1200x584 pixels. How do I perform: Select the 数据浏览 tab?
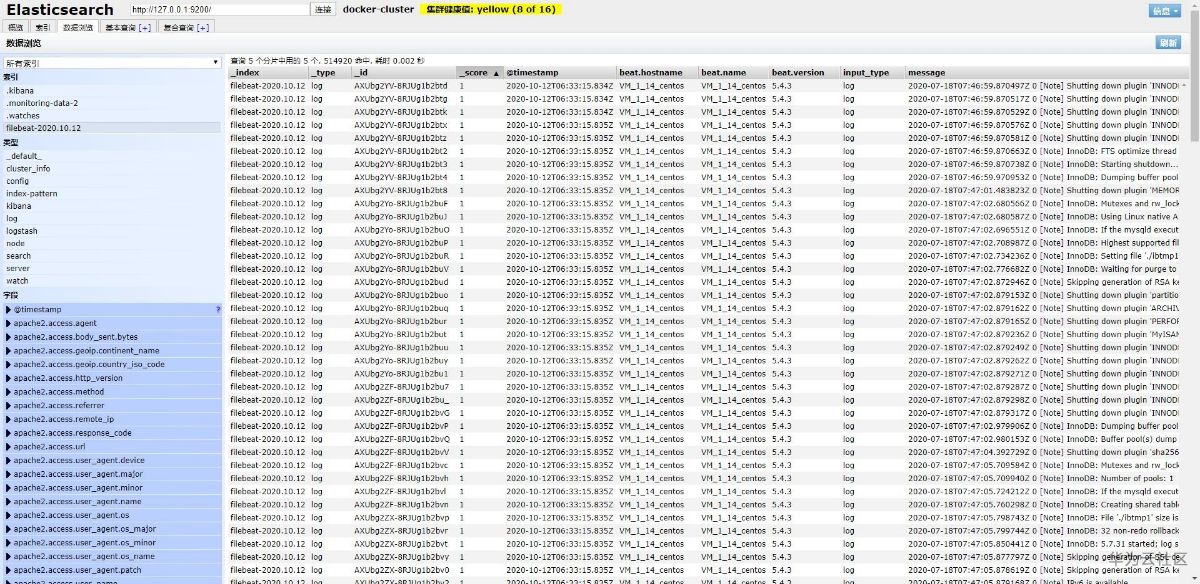click(x=78, y=28)
